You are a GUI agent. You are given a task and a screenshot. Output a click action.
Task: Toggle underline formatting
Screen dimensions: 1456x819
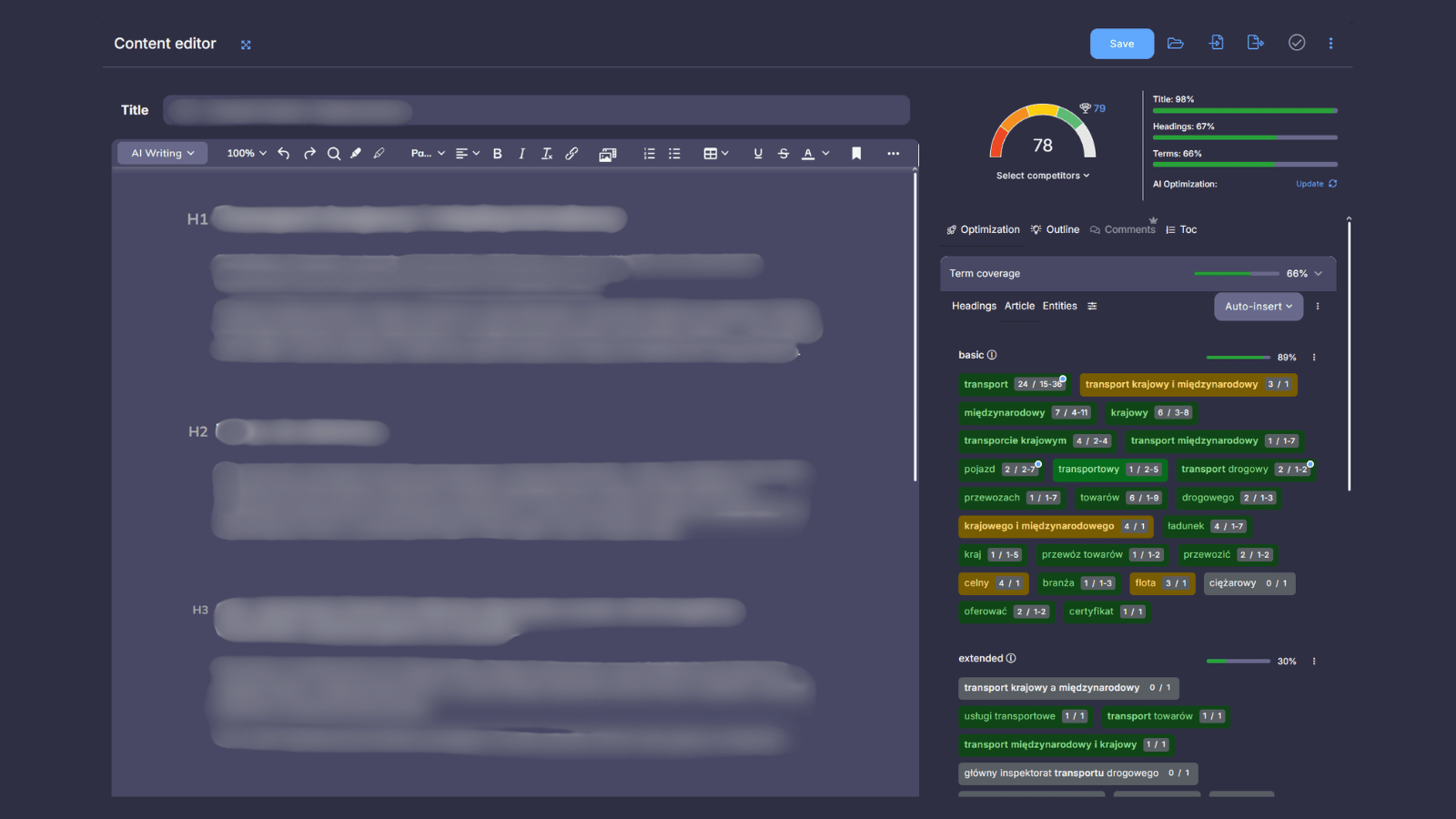pyautogui.click(x=758, y=154)
